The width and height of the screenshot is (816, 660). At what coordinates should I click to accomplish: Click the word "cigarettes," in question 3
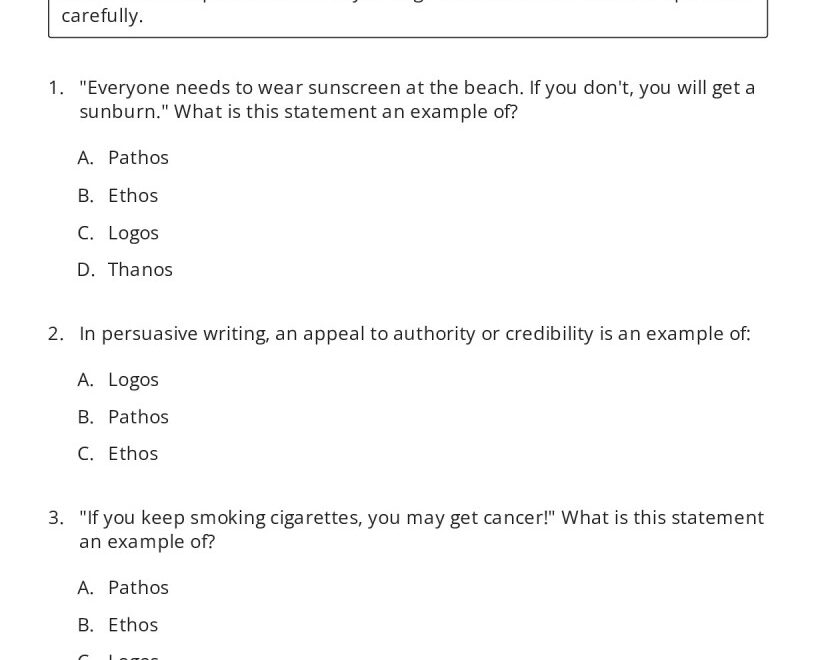point(315,518)
